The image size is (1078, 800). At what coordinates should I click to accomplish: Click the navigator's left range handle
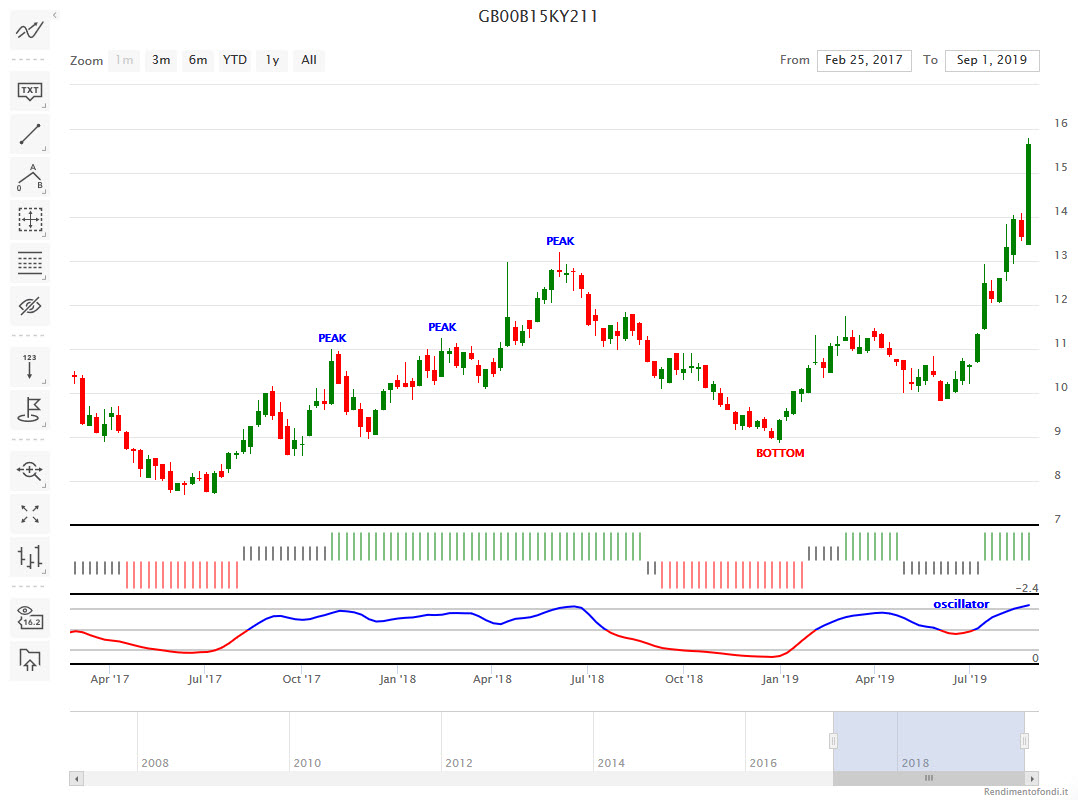click(833, 740)
